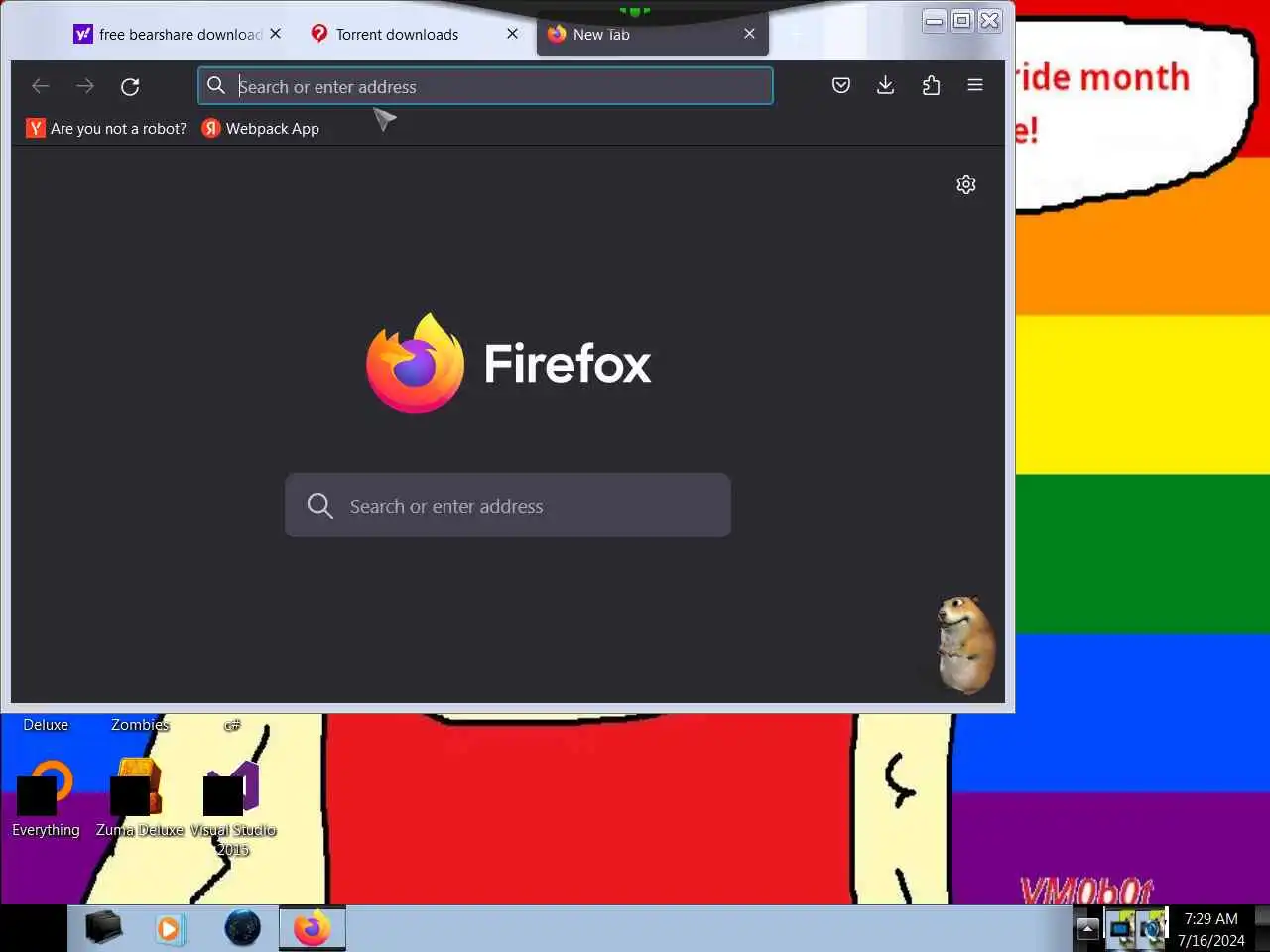The height and width of the screenshot is (952, 1270).
Task: Close the Torrent downloads tab
Action: 512,34
